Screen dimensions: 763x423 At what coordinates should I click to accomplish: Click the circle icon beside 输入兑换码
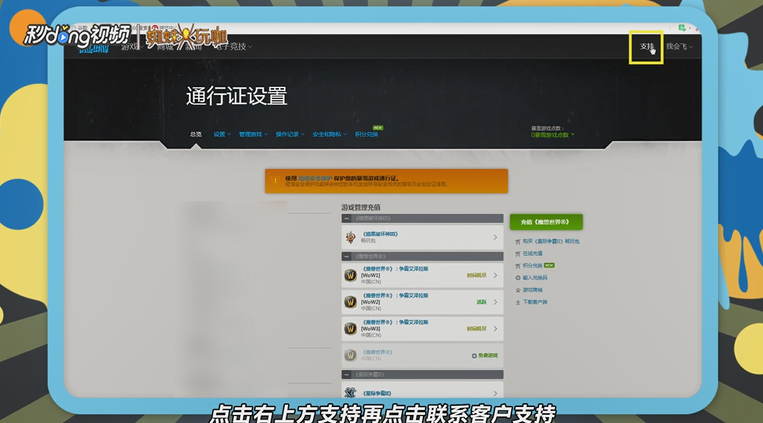coord(518,278)
